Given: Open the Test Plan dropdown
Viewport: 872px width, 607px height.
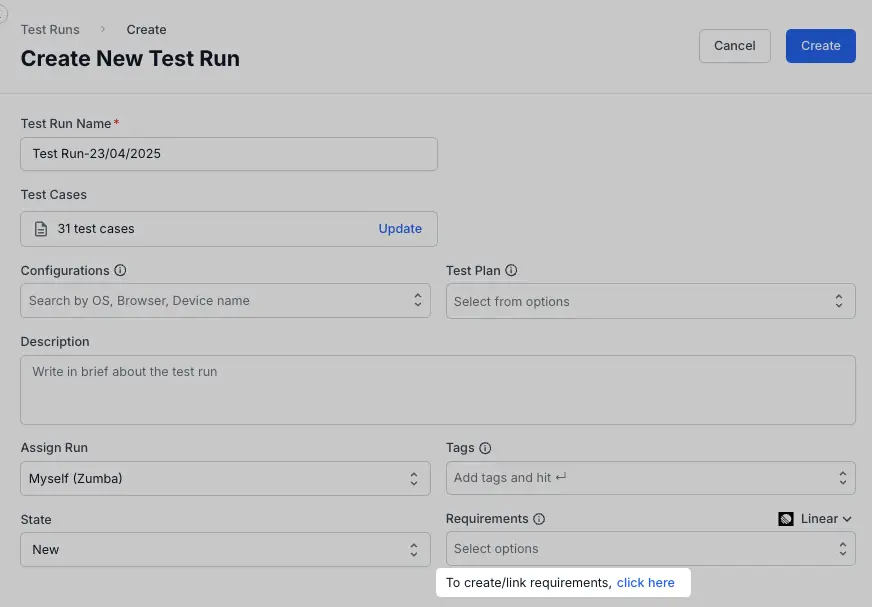Looking at the screenshot, I should [650, 301].
